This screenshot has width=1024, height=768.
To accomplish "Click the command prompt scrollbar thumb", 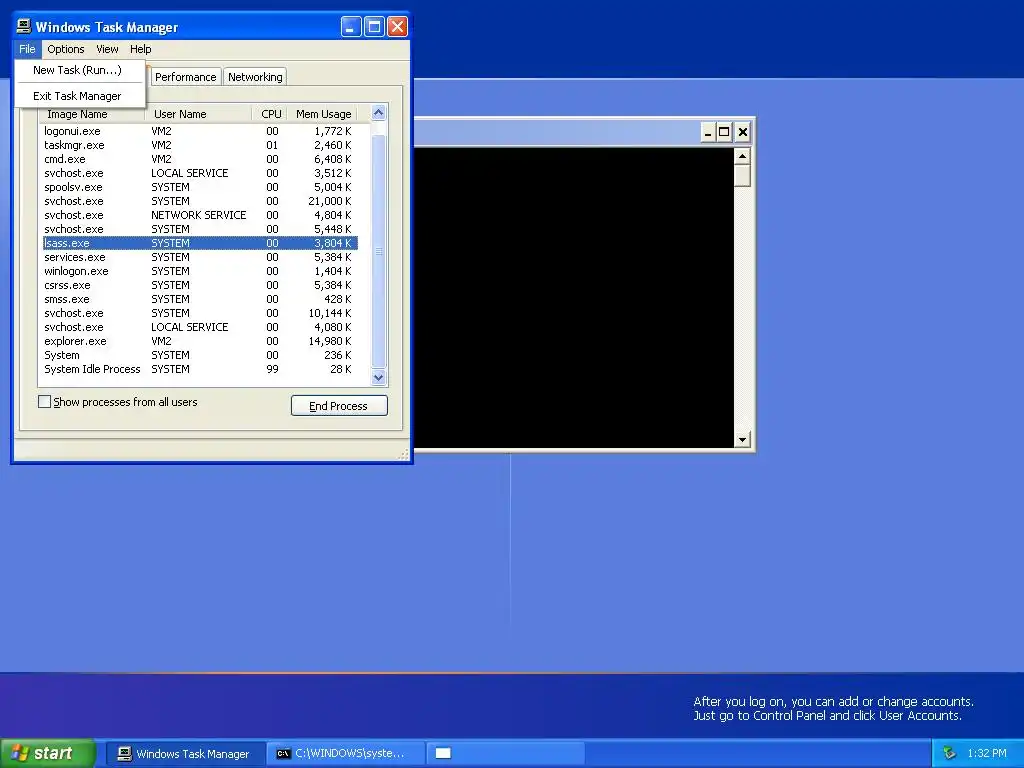I will (742, 176).
